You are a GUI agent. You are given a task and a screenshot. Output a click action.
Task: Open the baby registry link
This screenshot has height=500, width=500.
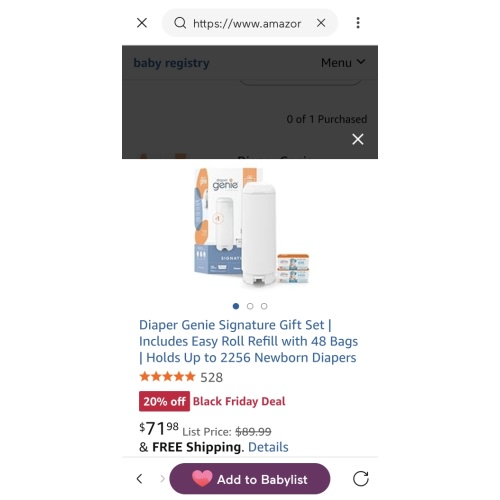[171, 63]
